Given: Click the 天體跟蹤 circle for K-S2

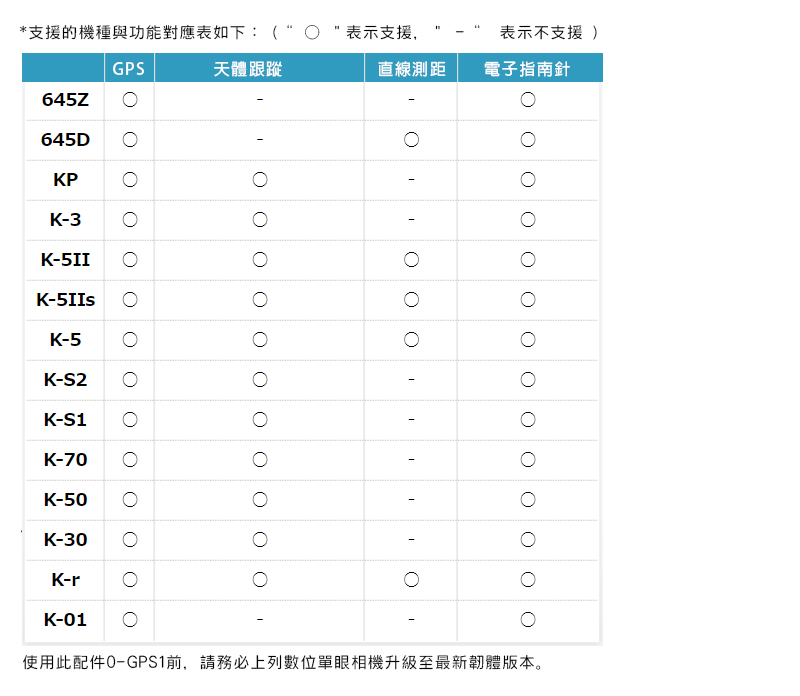Looking at the screenshot, I should click(260, 380).
